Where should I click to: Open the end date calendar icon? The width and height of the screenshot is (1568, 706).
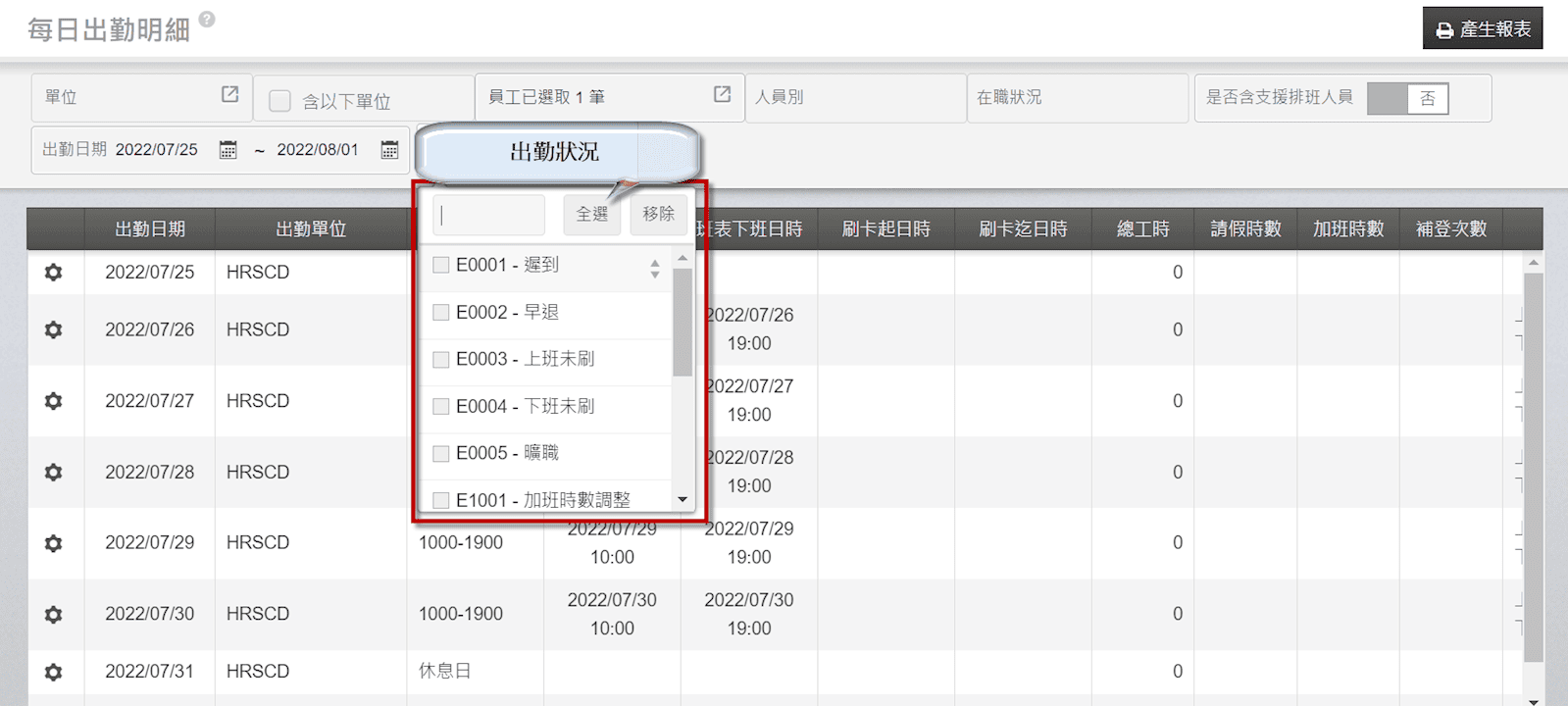[x=389, y=150]
